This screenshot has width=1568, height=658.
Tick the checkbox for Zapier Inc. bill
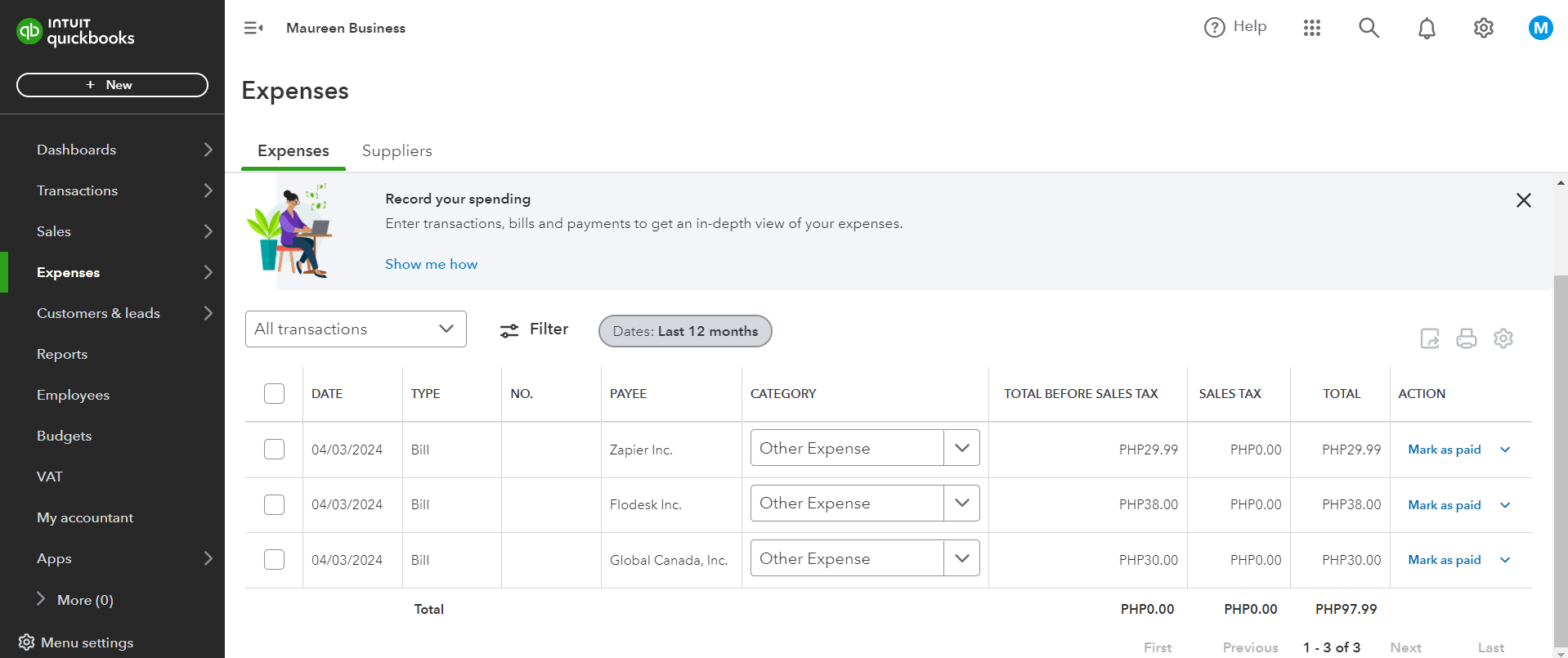275,450
